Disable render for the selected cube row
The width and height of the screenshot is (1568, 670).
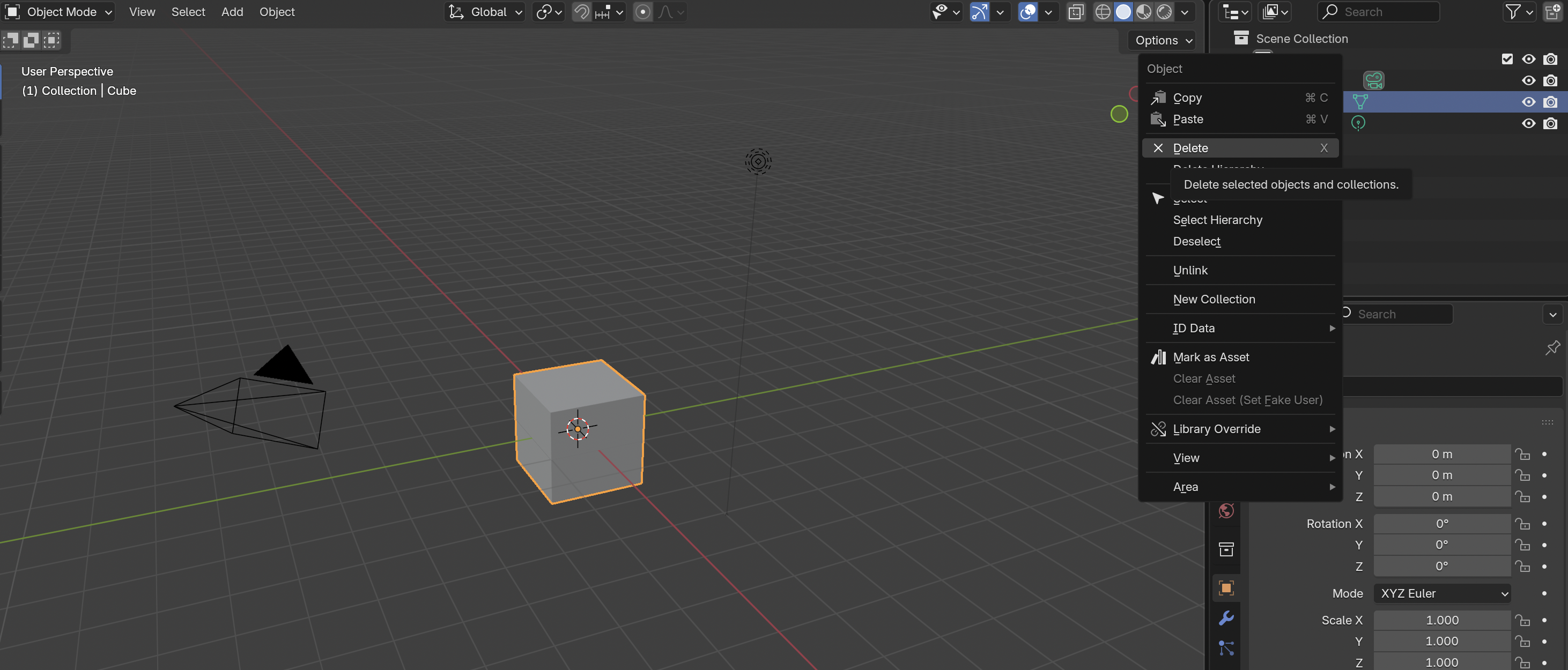pyautogui.click(x=1550, y=102)
